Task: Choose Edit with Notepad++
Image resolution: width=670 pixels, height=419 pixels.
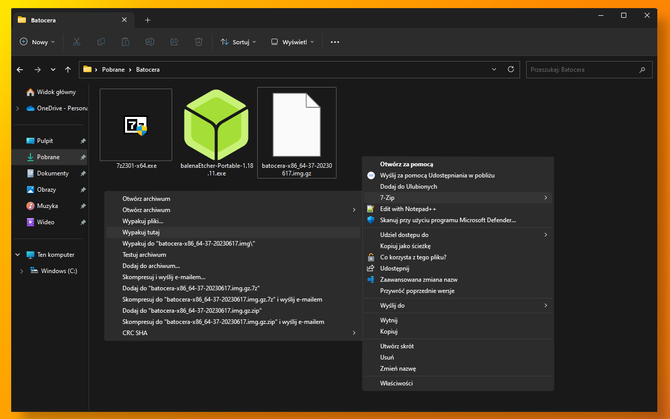Action: click(x=458, y=209)
